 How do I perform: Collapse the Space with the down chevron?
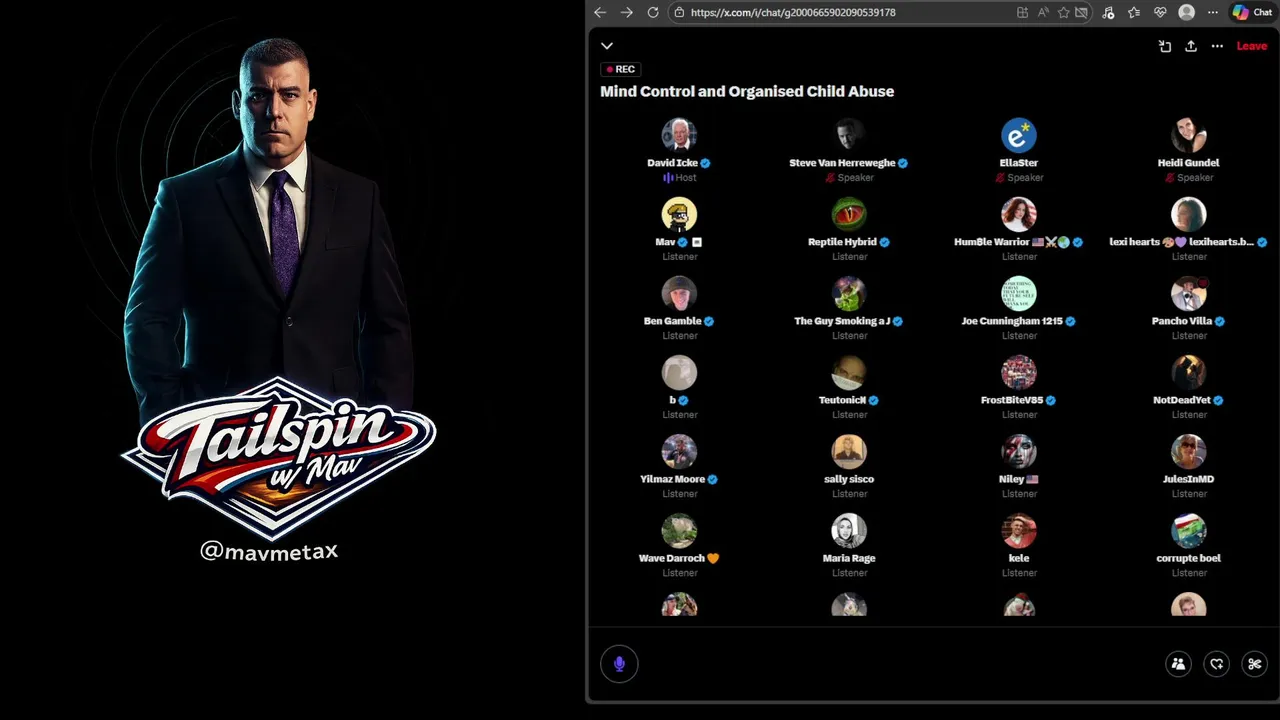pyautogui.click(x=607, y=46)
